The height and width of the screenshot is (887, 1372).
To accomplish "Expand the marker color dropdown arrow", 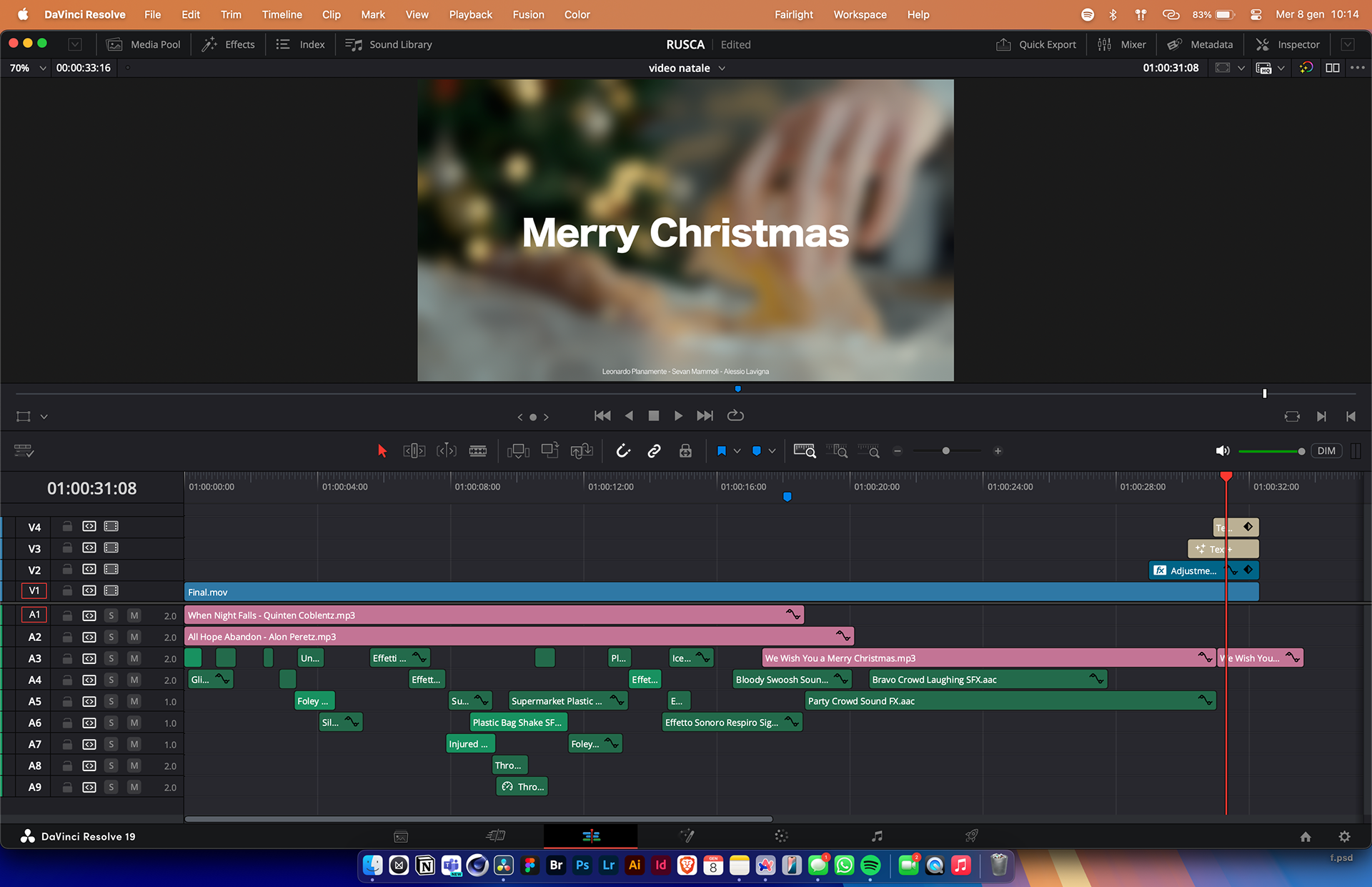I will click(772, 451).
